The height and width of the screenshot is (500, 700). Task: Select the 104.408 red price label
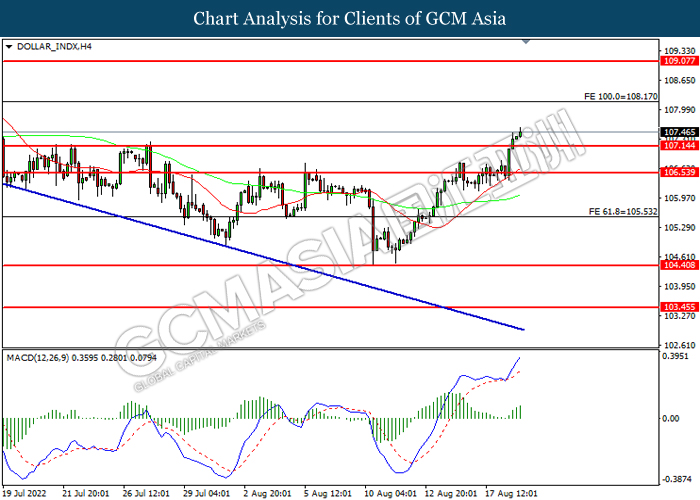[679, 265]
